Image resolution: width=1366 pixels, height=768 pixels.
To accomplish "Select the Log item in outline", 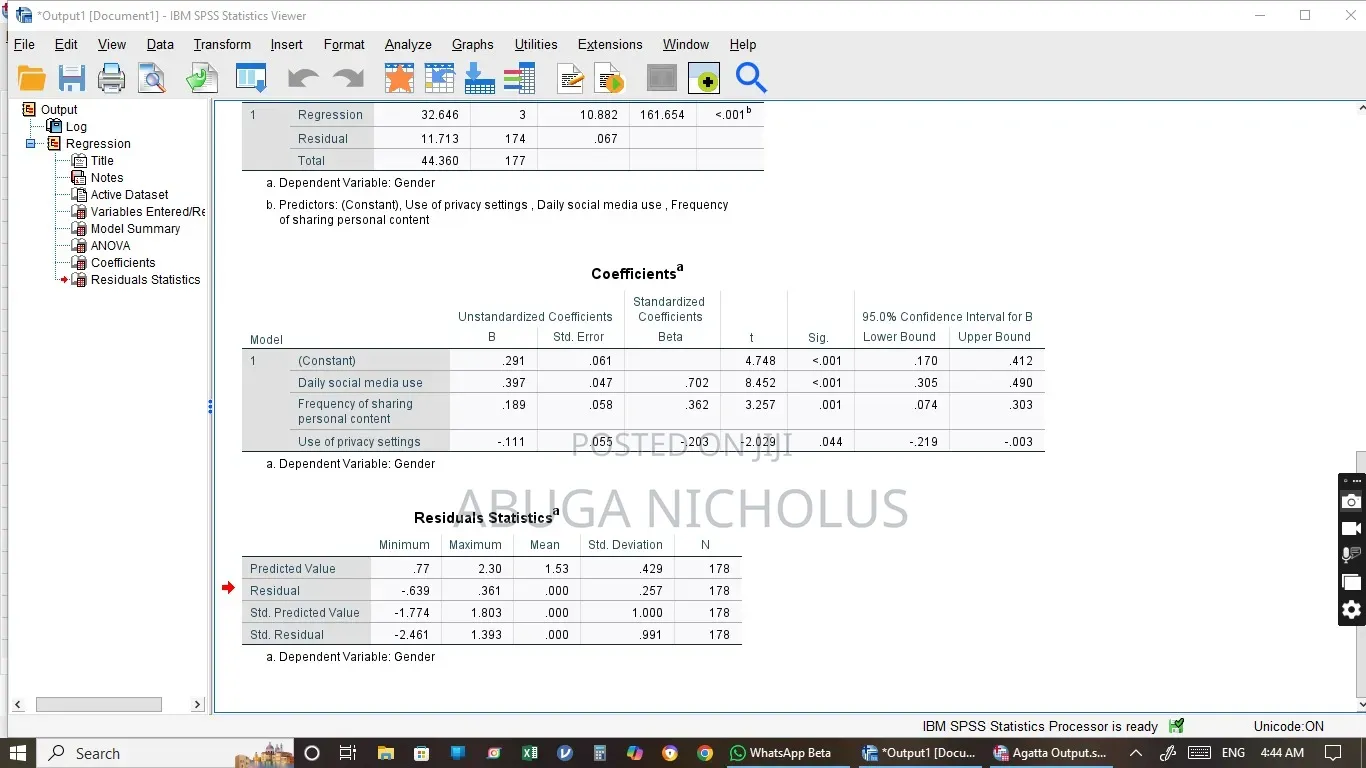I will pyautogui.click(x=76, y=127).
